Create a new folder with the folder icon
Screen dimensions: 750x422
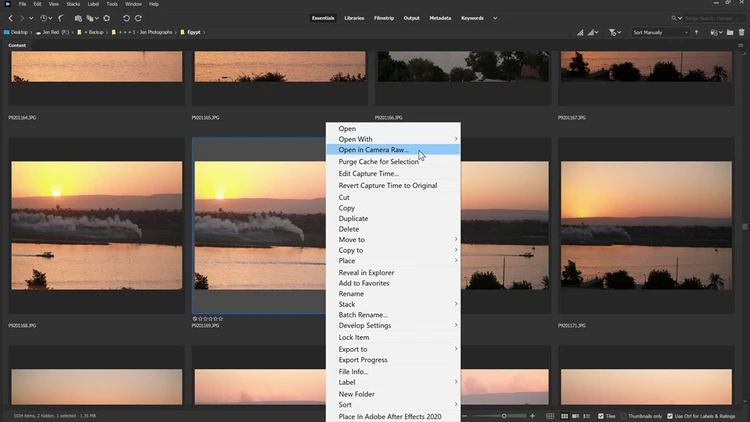[730, 33]
